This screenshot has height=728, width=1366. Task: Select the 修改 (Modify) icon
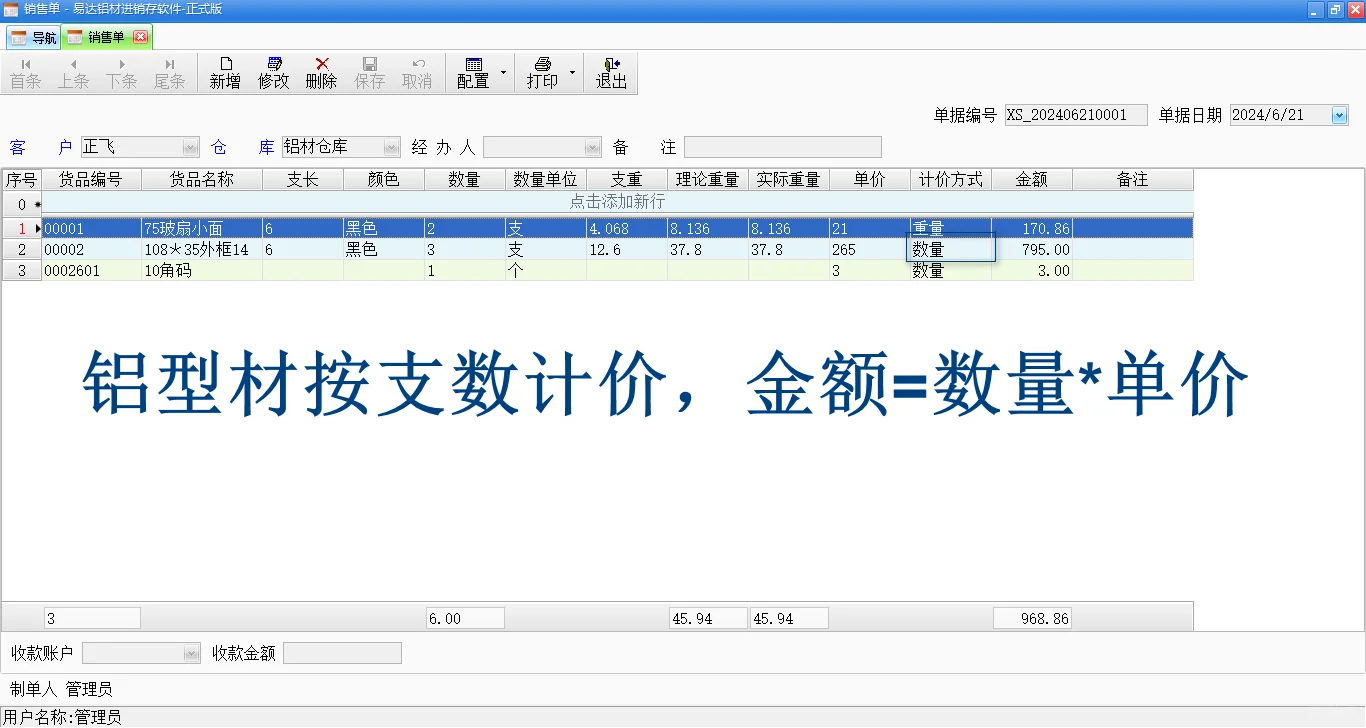pos(273,72)
